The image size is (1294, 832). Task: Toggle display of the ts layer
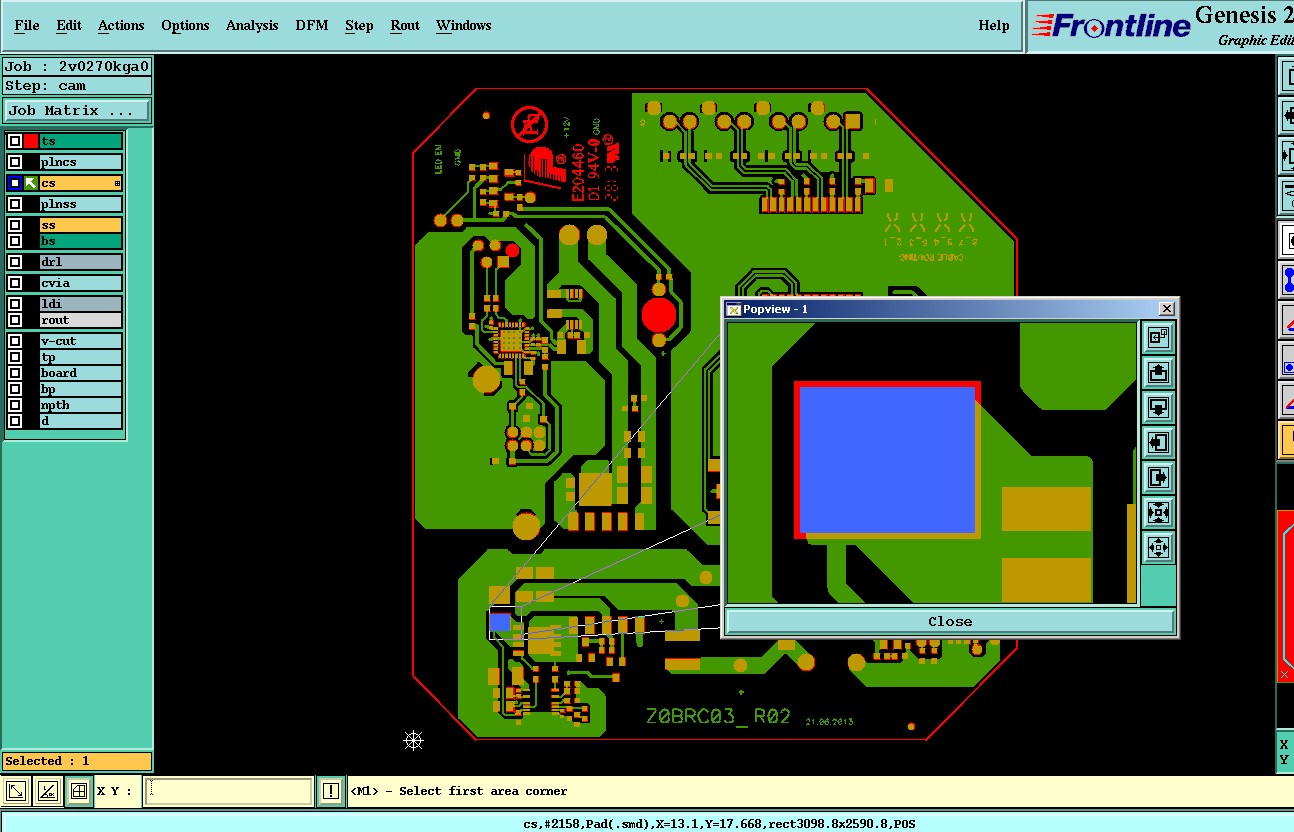point(15,141)
